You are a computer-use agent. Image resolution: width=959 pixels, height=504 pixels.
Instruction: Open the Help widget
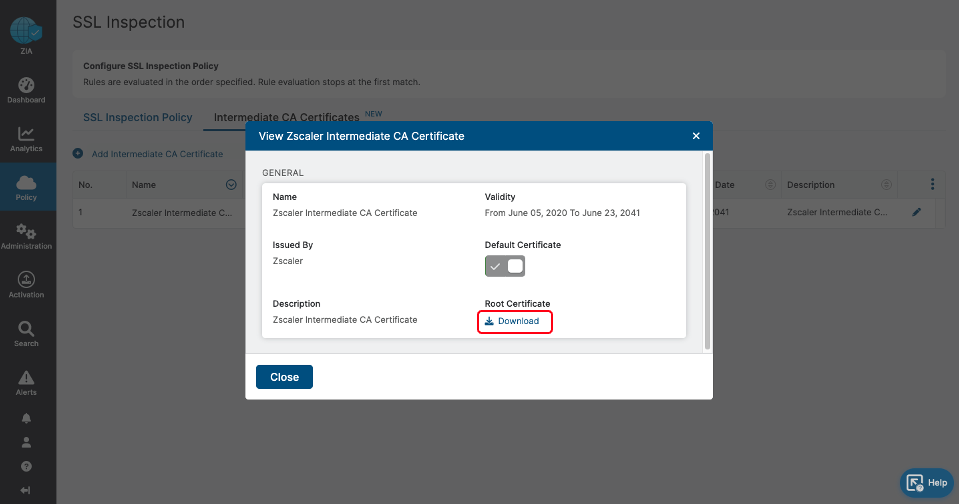(x=926, y=482)
